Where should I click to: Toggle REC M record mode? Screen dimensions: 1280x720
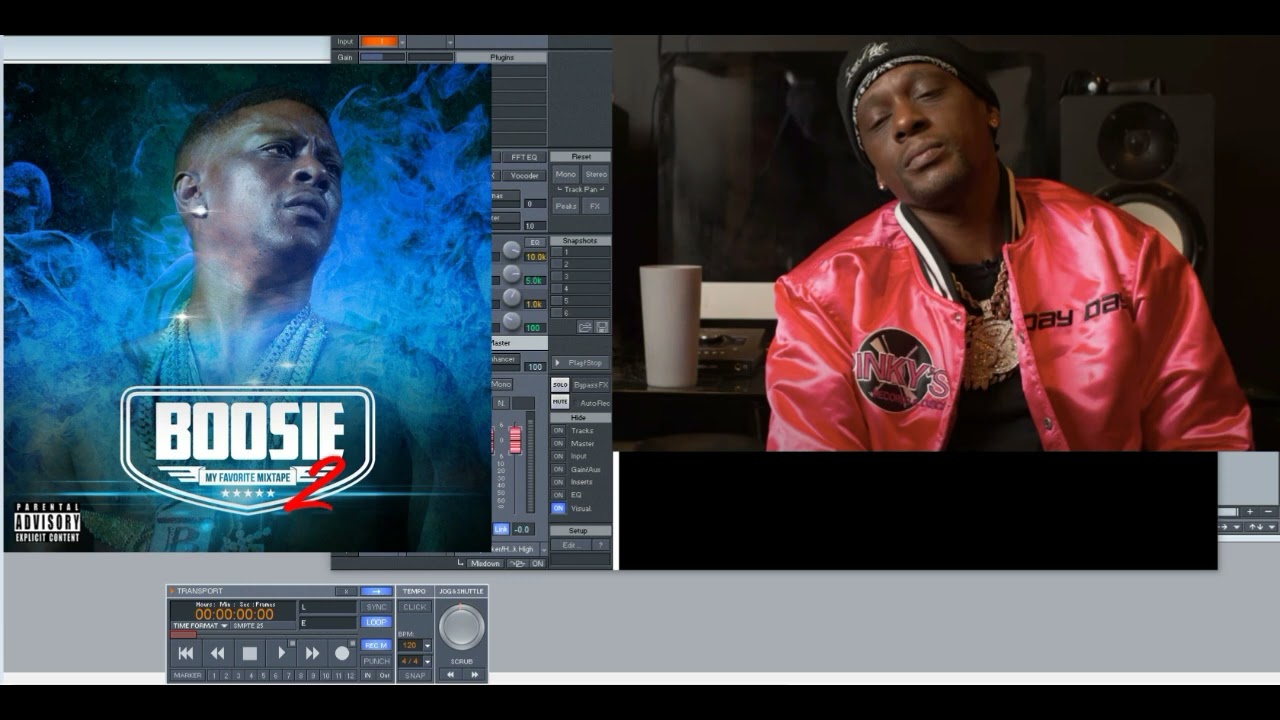pyautogui.click(x=376, y=645)
